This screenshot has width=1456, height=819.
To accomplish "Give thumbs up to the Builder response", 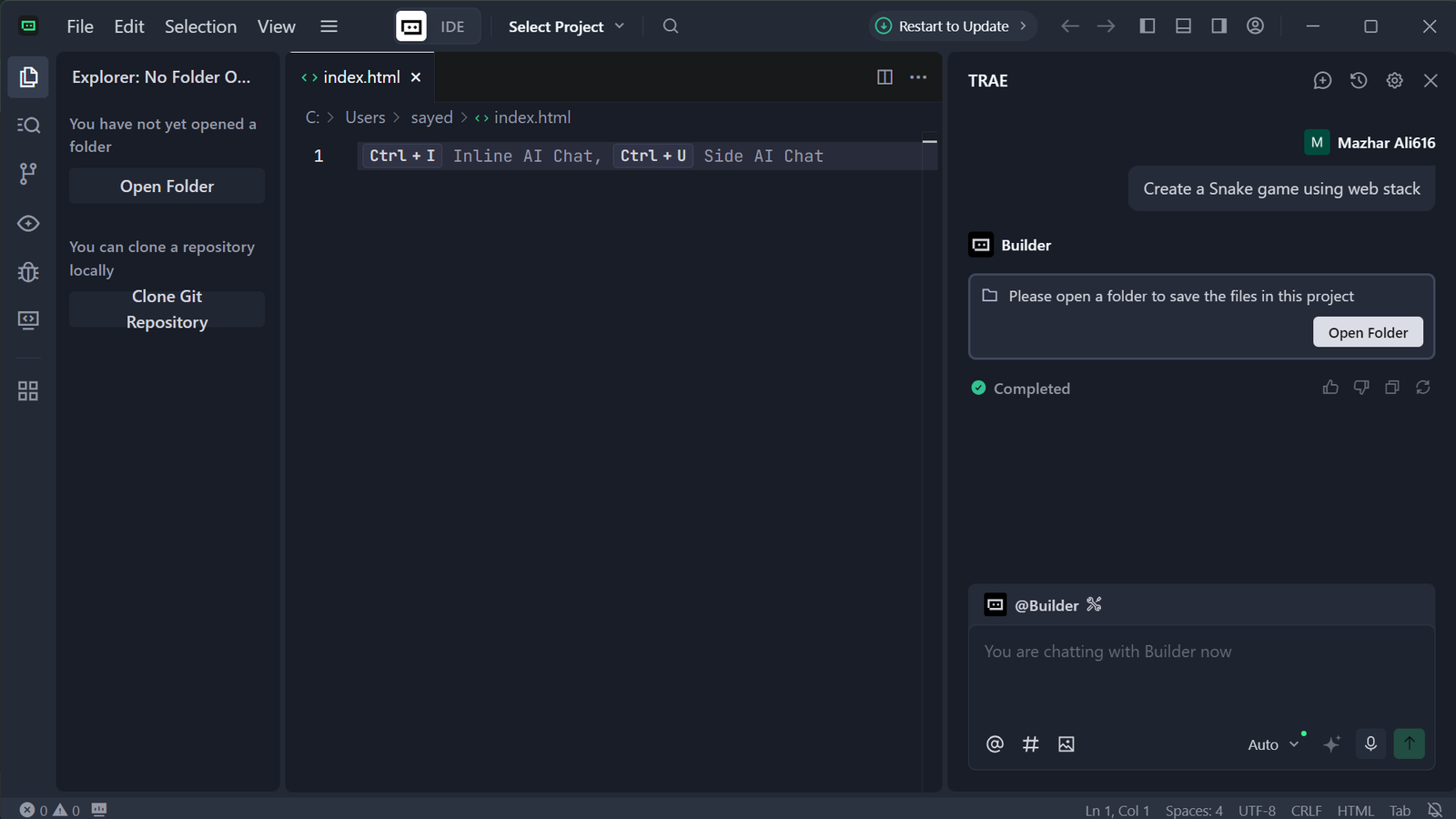I will coord(1330,388).
